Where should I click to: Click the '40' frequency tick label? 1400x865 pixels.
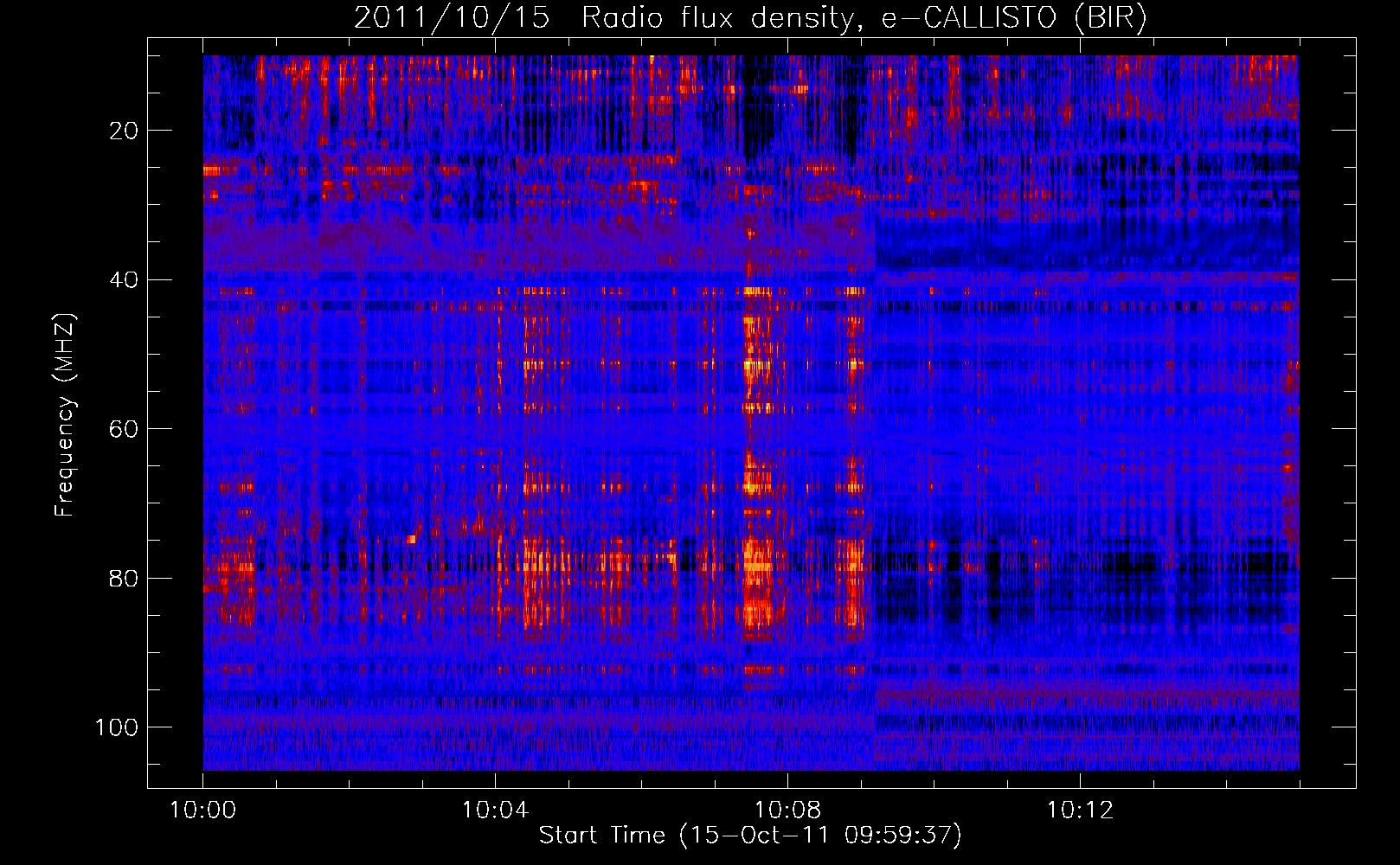click(124, 280)
